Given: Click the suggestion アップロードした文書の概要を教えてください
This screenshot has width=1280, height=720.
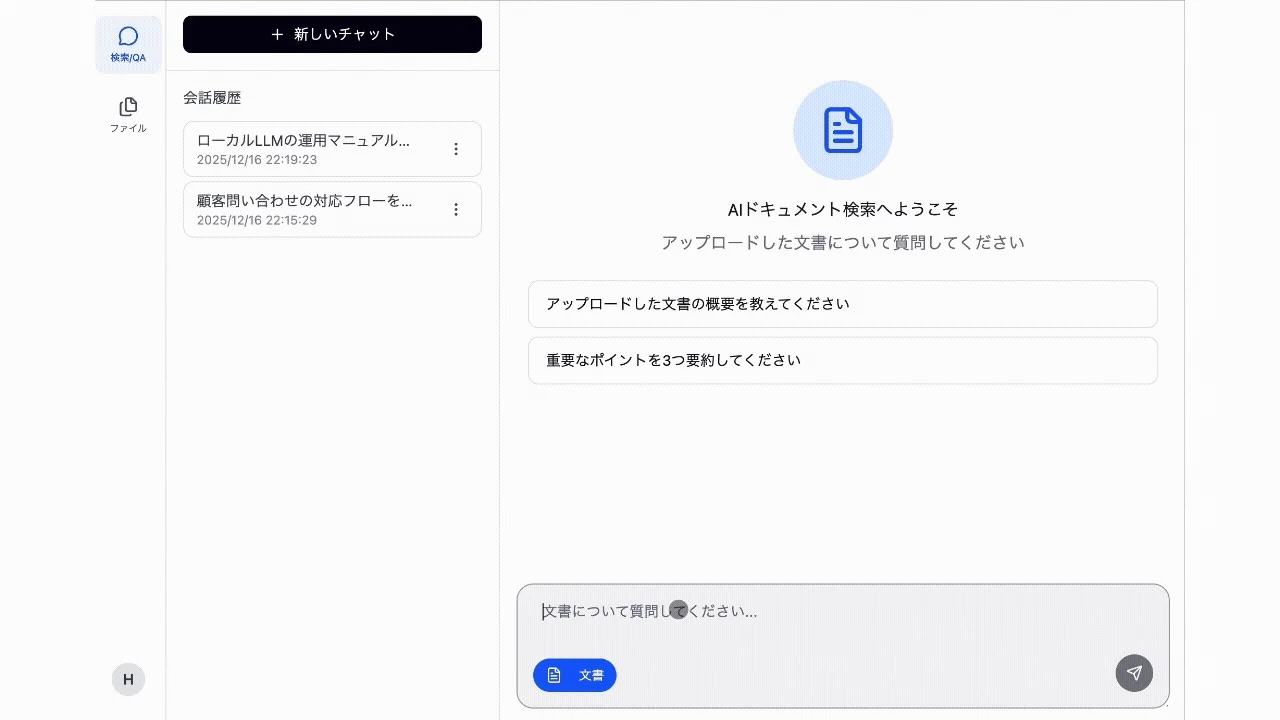Looking at the screenshot, I should (843, 304).
